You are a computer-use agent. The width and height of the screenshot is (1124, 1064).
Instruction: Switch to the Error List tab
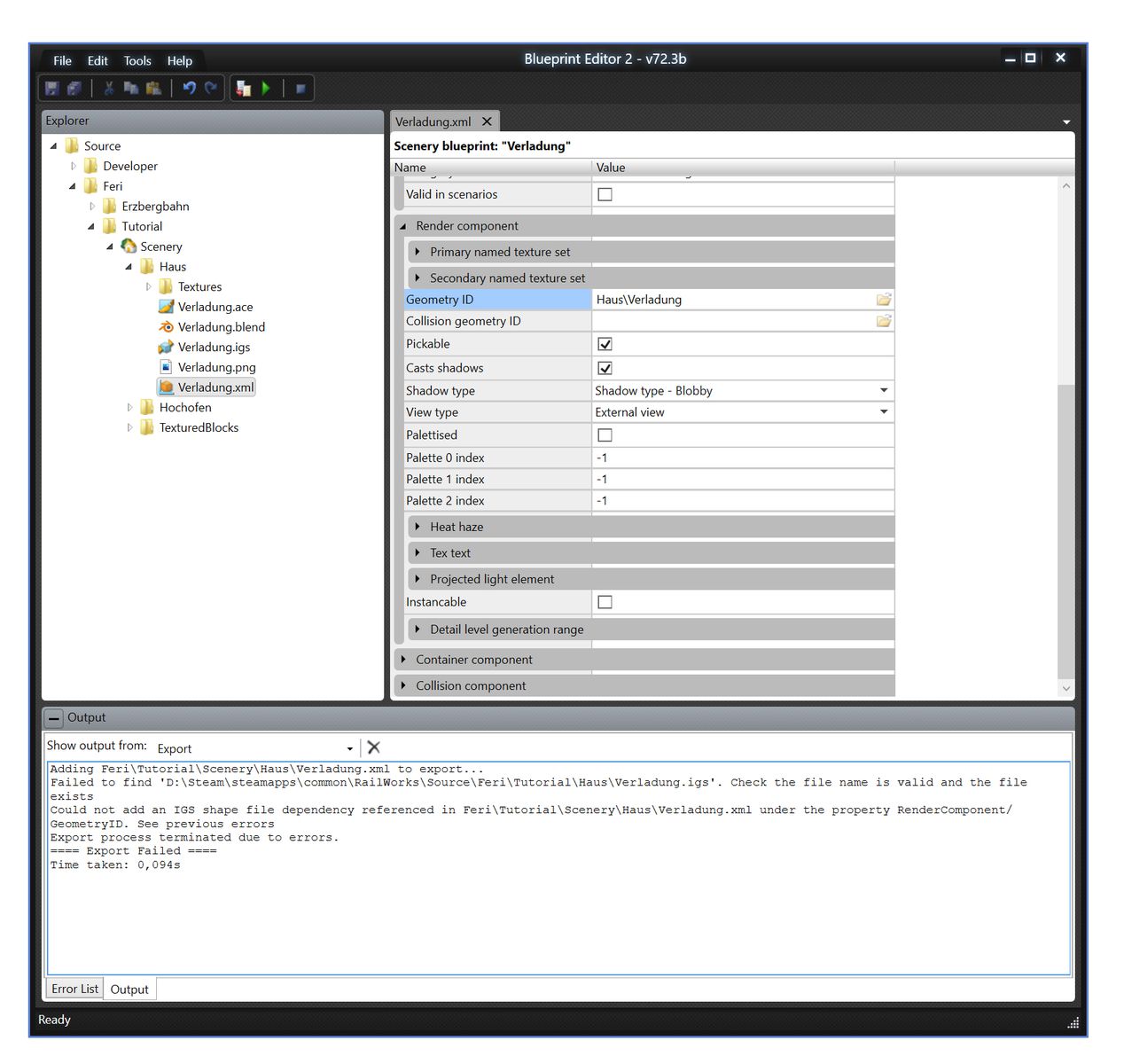[74, 989]
